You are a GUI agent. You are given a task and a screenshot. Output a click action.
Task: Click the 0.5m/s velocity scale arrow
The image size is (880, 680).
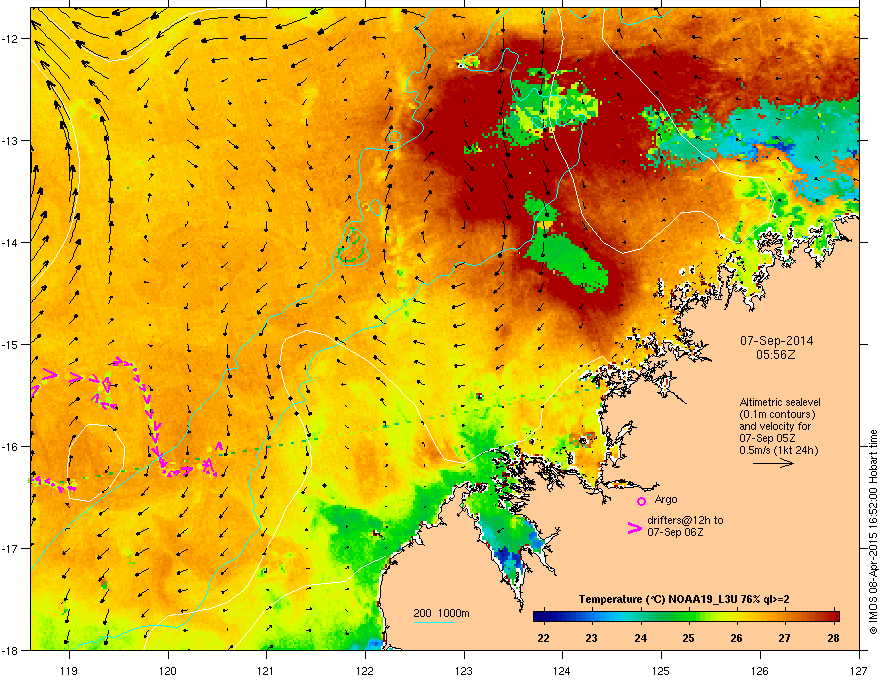(x=773, y=463)
